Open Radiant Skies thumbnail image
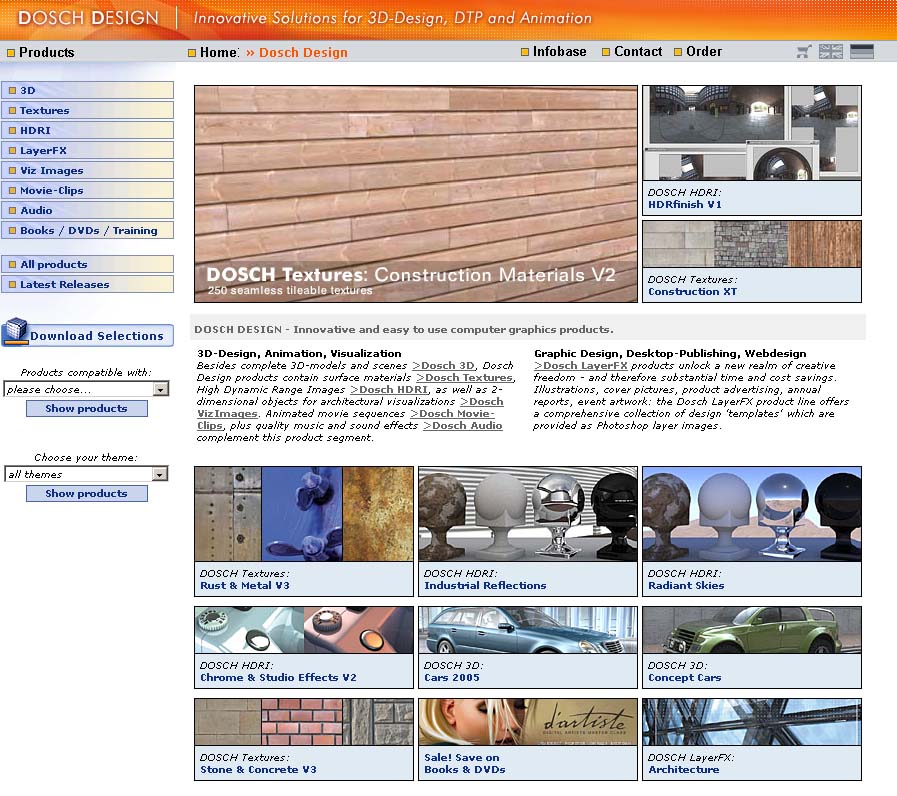This screenshot has height=796, width=897. (x=752, y=514)
